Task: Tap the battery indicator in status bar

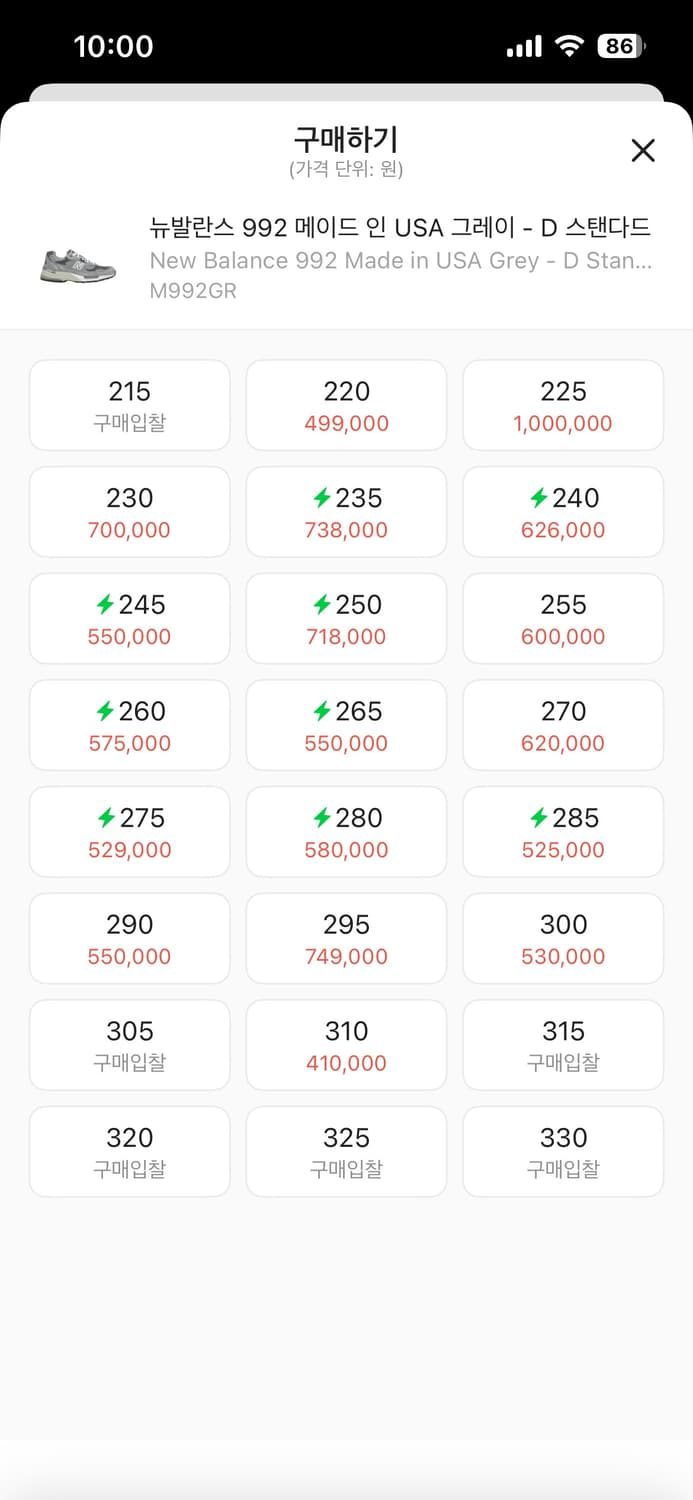Action: [x=620, y=46]
